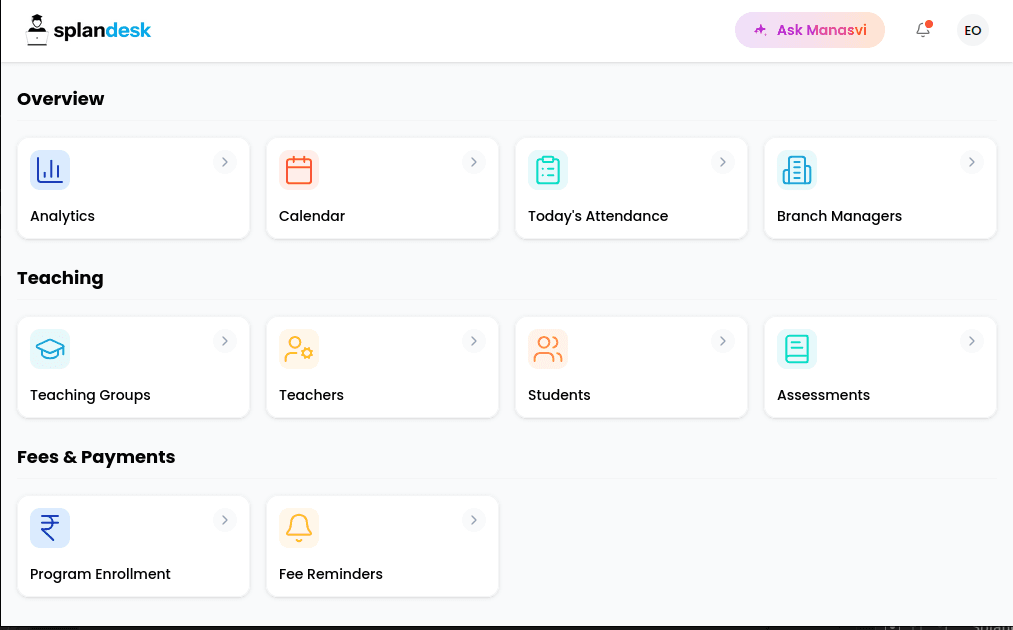
Task: Expand the Fee Reminders card chevron
Action: point(473,520)
